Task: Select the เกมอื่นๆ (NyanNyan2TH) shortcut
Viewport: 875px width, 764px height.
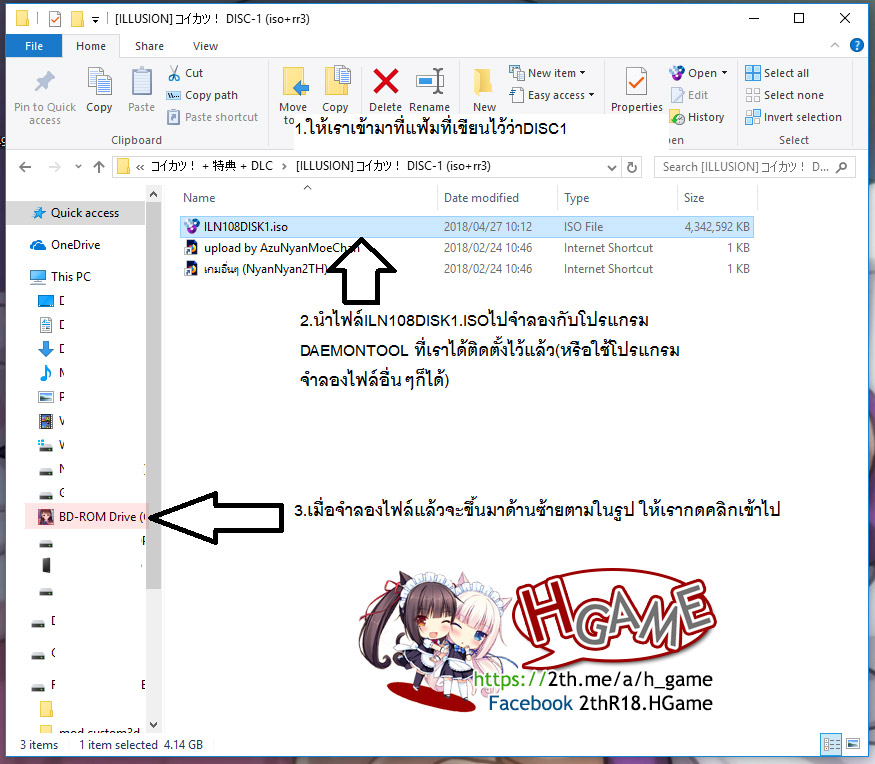Action: [467, 269]
